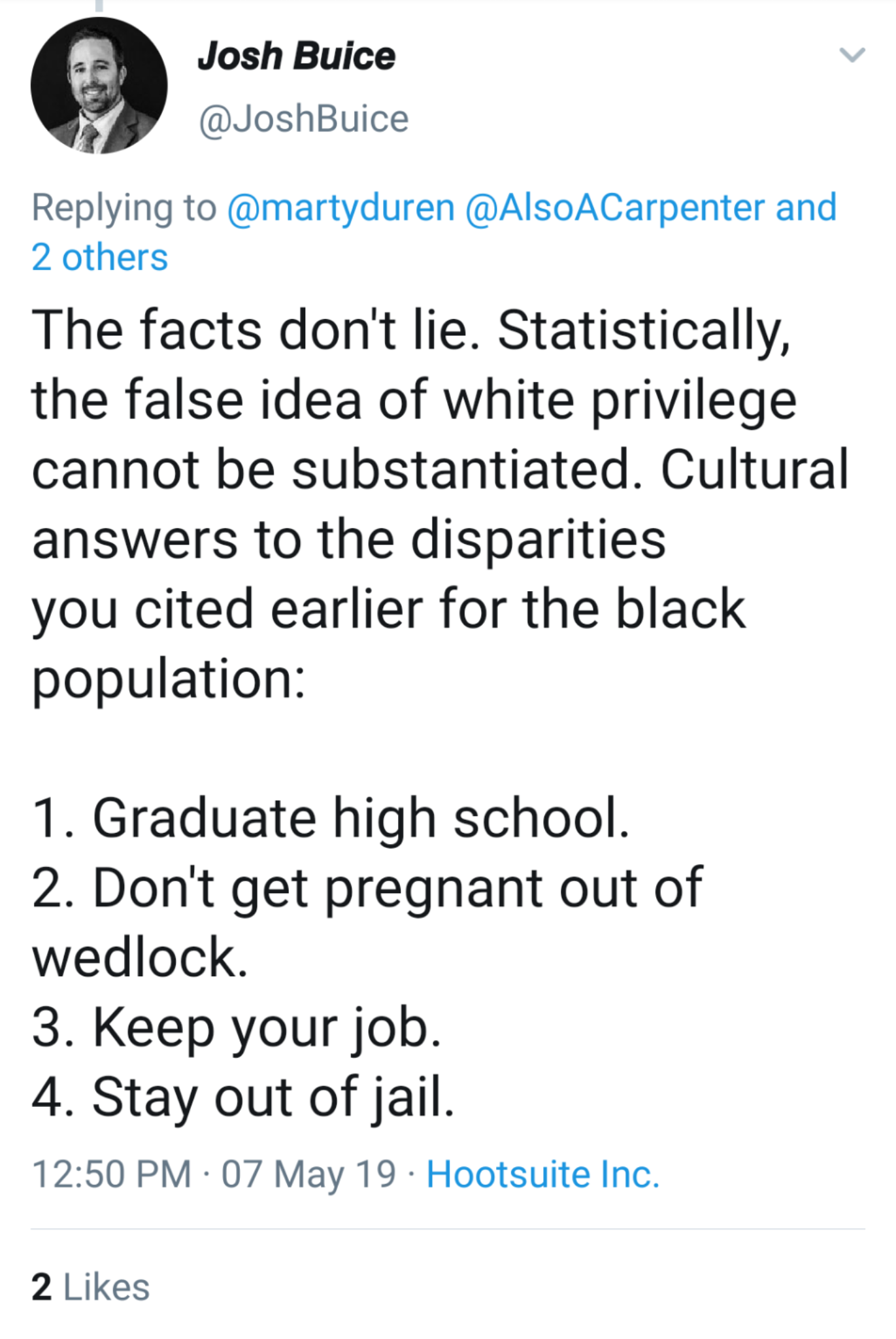The image size is (896, 1339).
Task: Click the 'Stay out of jail' line
Action: click(x=242, y=1097)
